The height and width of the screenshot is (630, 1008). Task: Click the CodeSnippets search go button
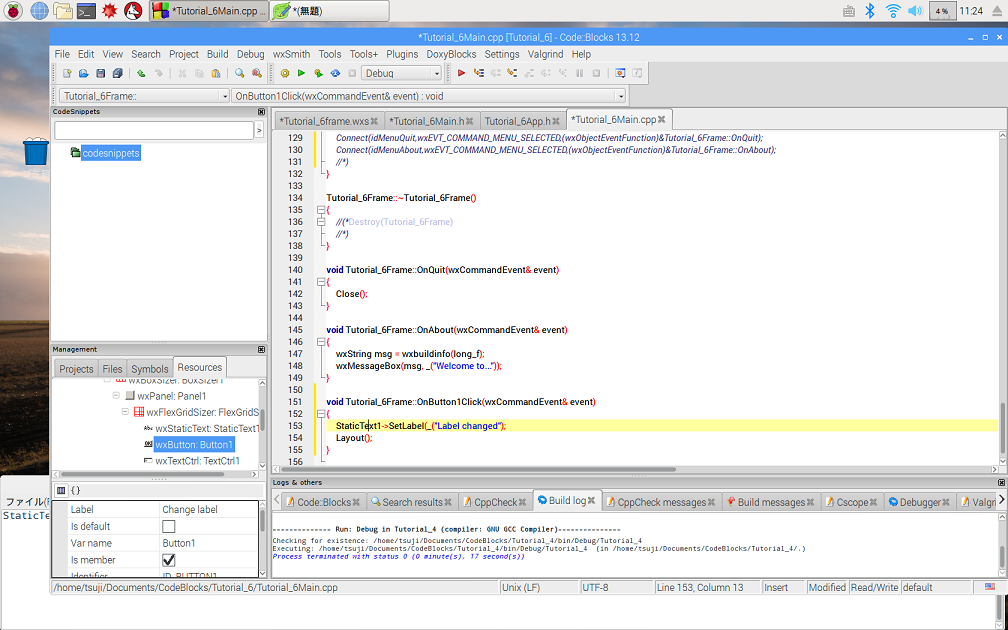click(259, 130)
